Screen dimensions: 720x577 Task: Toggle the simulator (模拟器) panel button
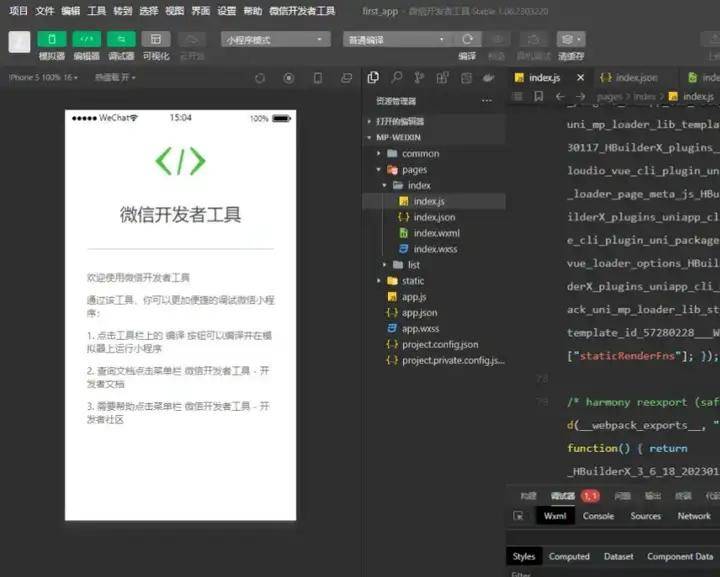click(x=51, y=39)
